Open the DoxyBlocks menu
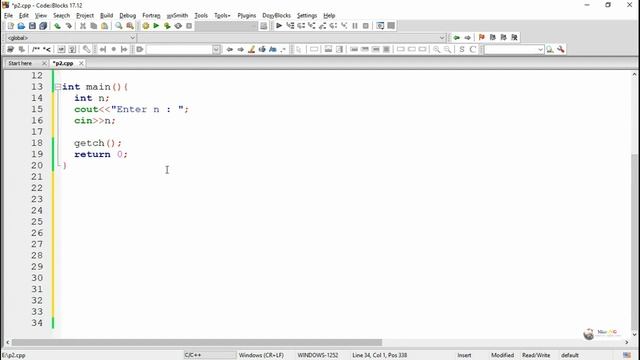 (276, 16)
